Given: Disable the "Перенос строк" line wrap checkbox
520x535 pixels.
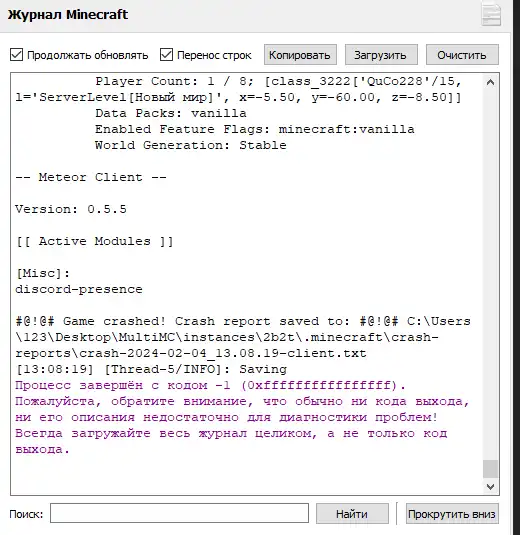Looking at the screenshot, I should [x=166, y=55].
